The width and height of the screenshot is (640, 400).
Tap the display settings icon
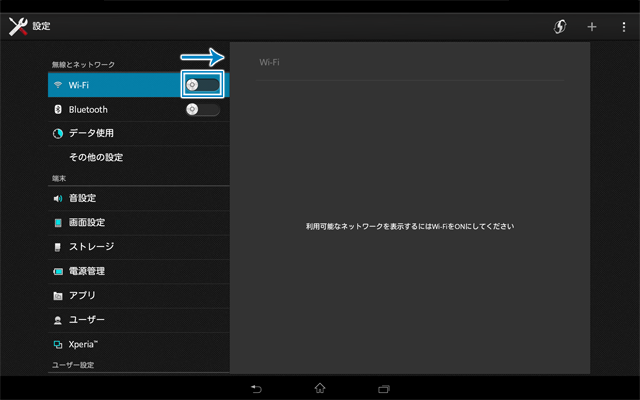58,222
